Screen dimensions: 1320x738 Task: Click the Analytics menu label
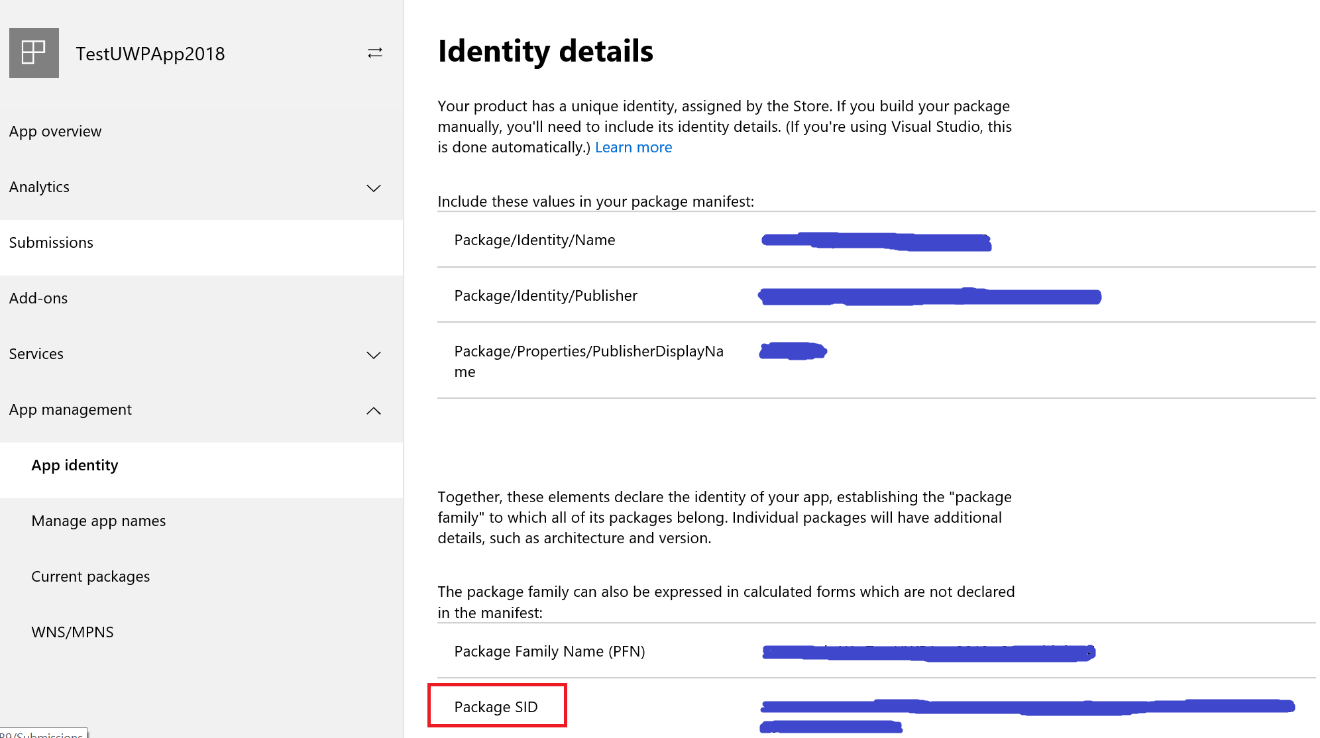[39, 187]
